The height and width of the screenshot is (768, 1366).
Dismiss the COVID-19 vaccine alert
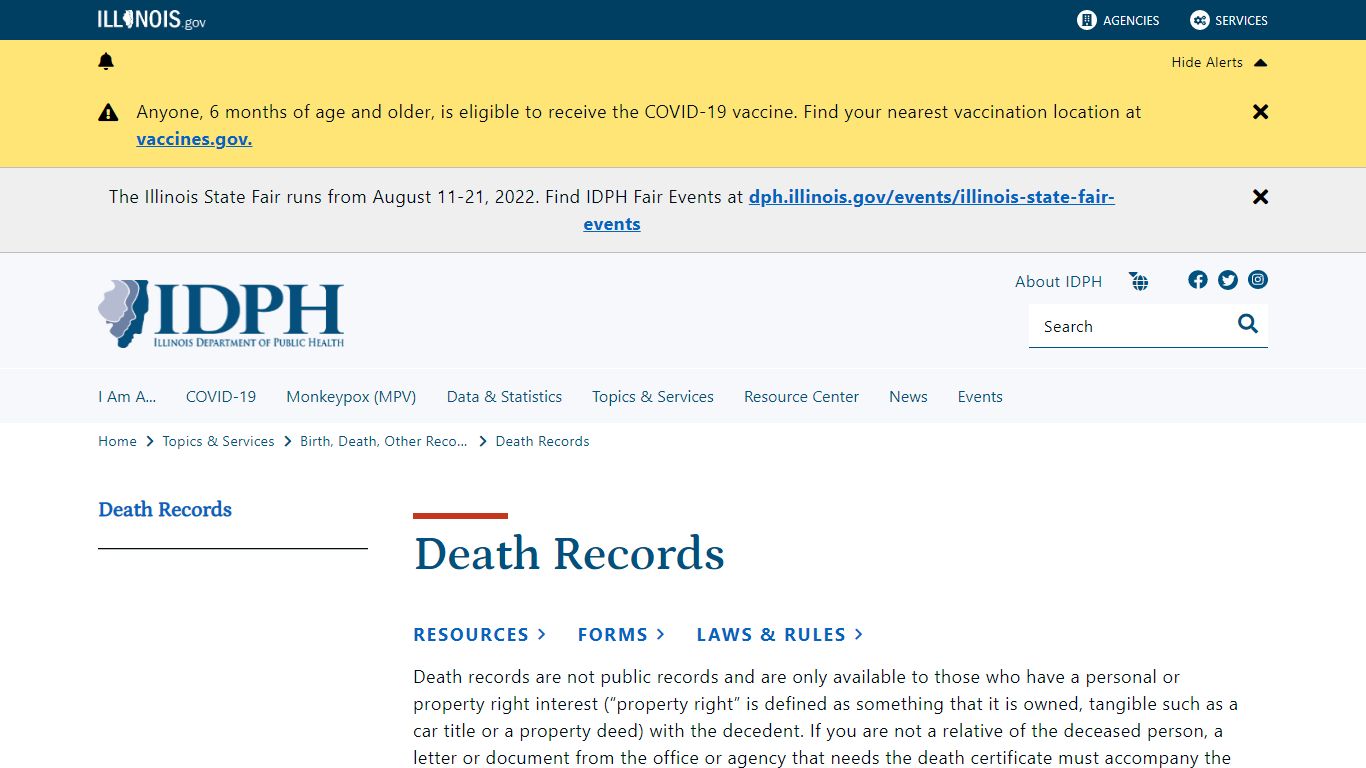point(1260,112)
